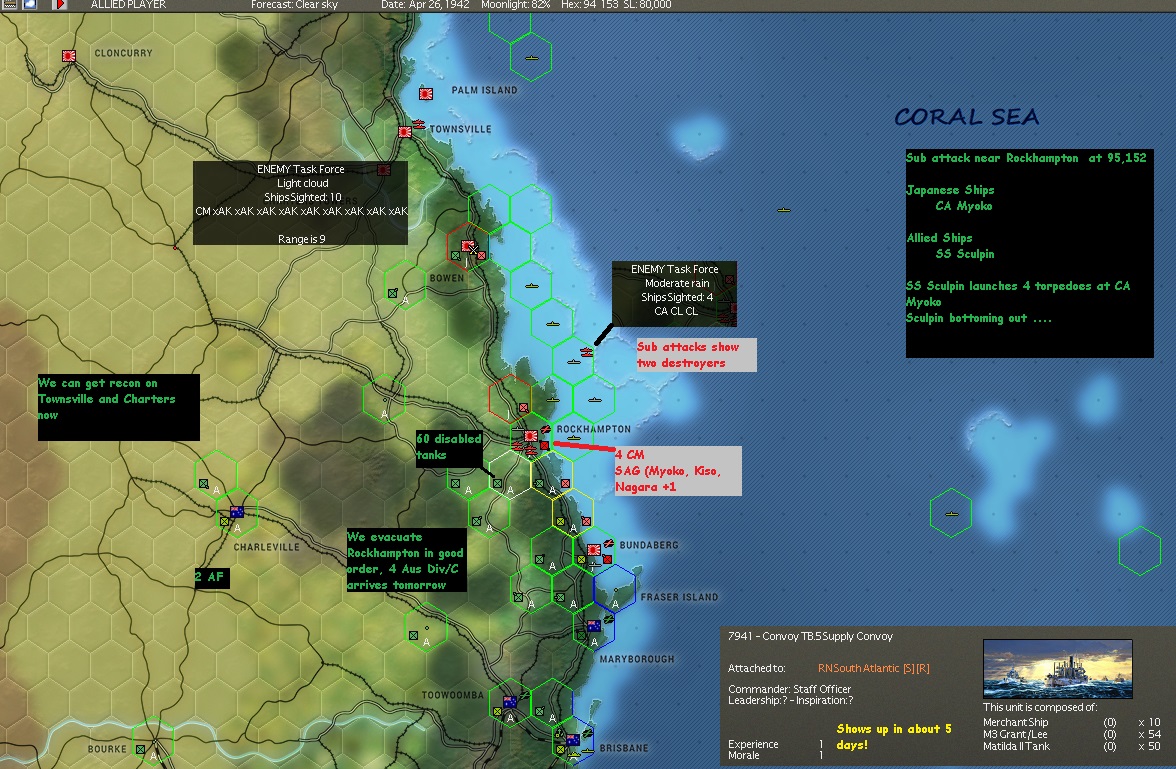1176x769 pixels.
Task: Select the Allied unit next to Bourke
Action: point(140,749)
